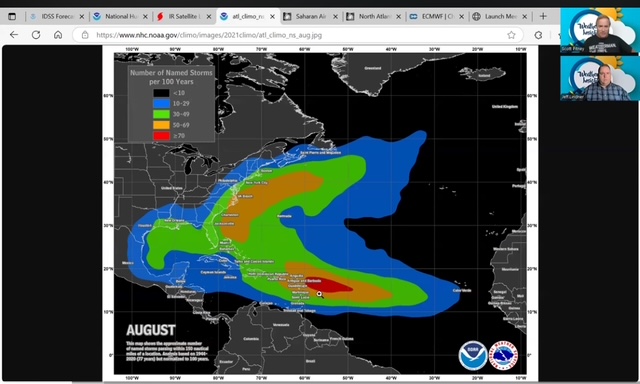The width and height of the screenshot is (640, 384).
Task: Select Jeff's video thumbnail
Action: pyautogui.click(x=600, y=78)
